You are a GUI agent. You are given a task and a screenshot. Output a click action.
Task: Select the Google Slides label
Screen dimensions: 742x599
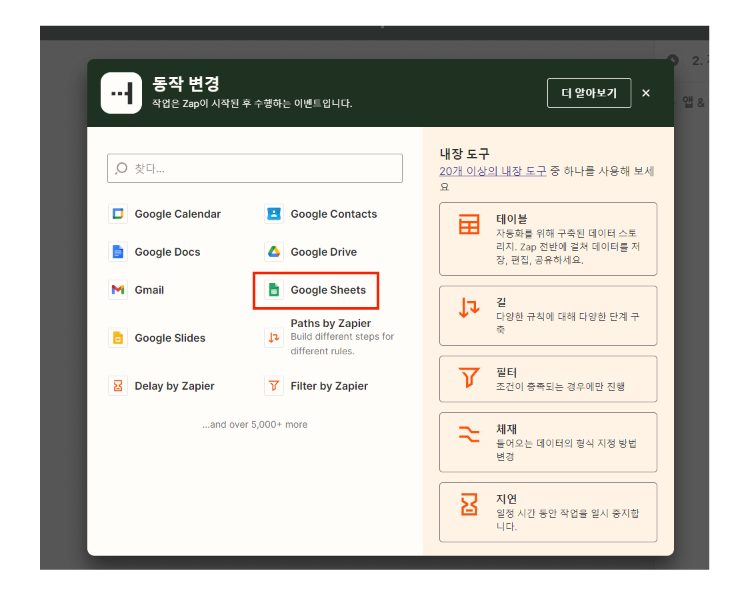coord(170,338)
